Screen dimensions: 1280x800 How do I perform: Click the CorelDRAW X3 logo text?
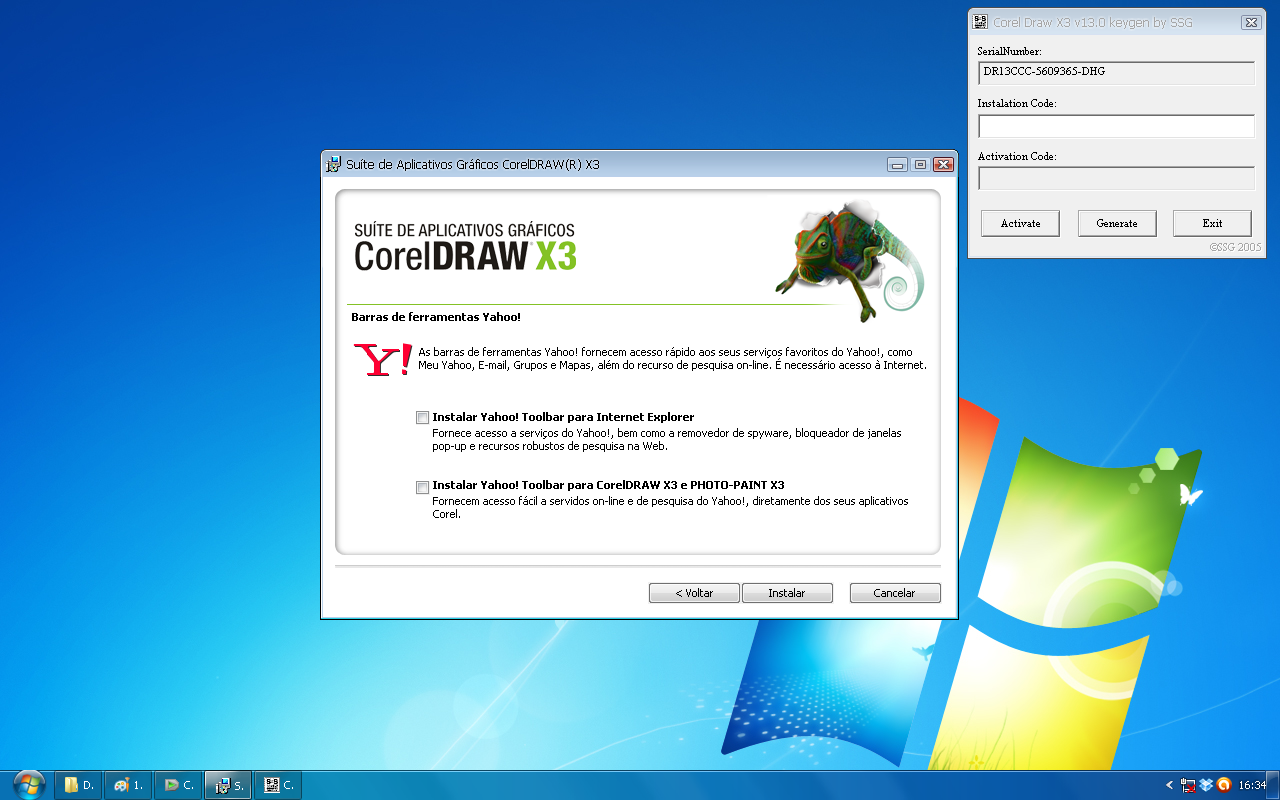465,256
